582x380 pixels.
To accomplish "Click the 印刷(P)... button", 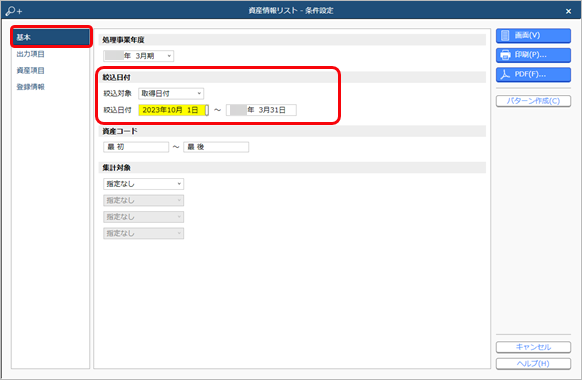I will (x=533, y=55).
